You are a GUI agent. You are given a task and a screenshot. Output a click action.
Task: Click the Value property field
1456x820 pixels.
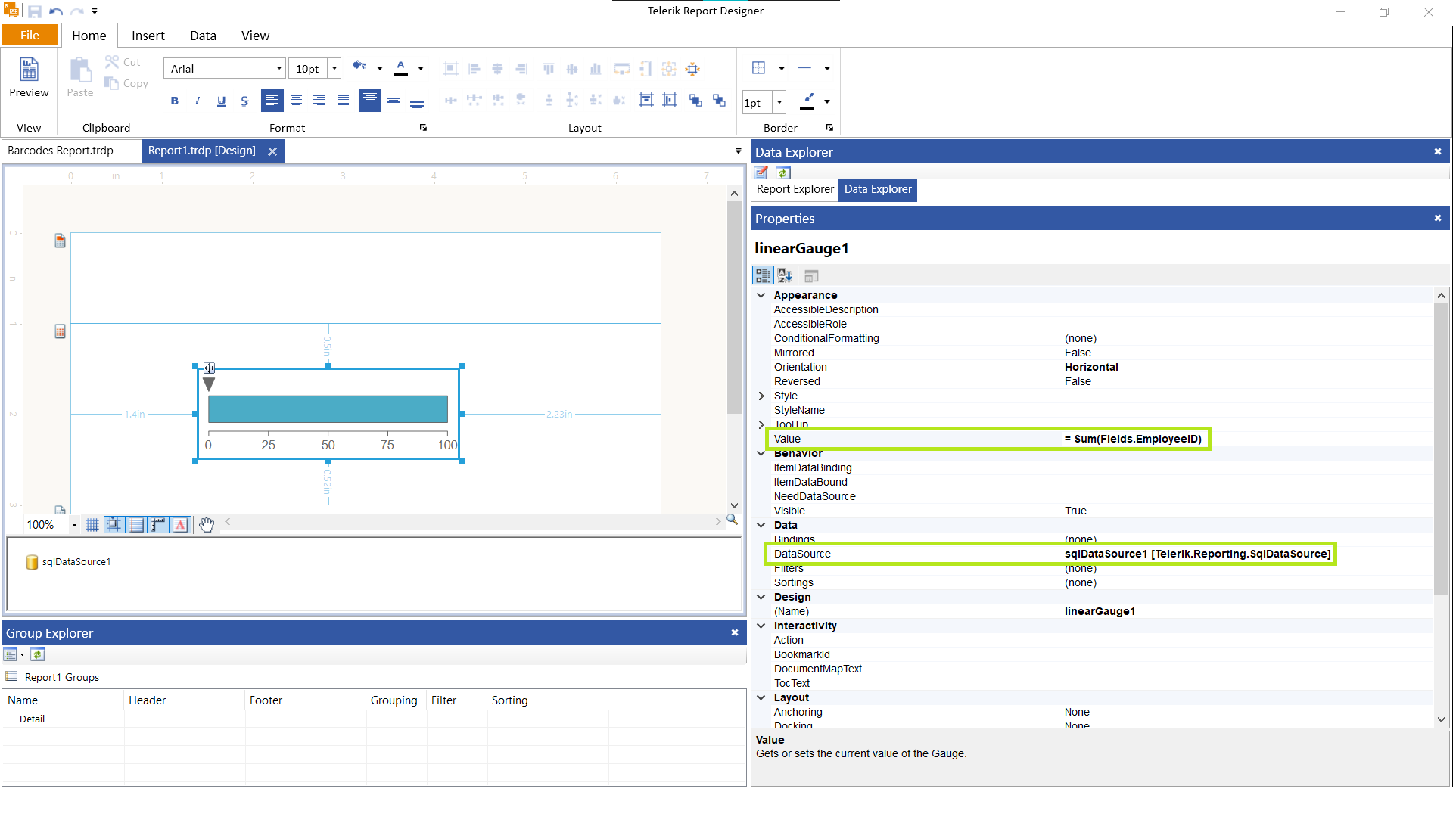coord(1132,440)
